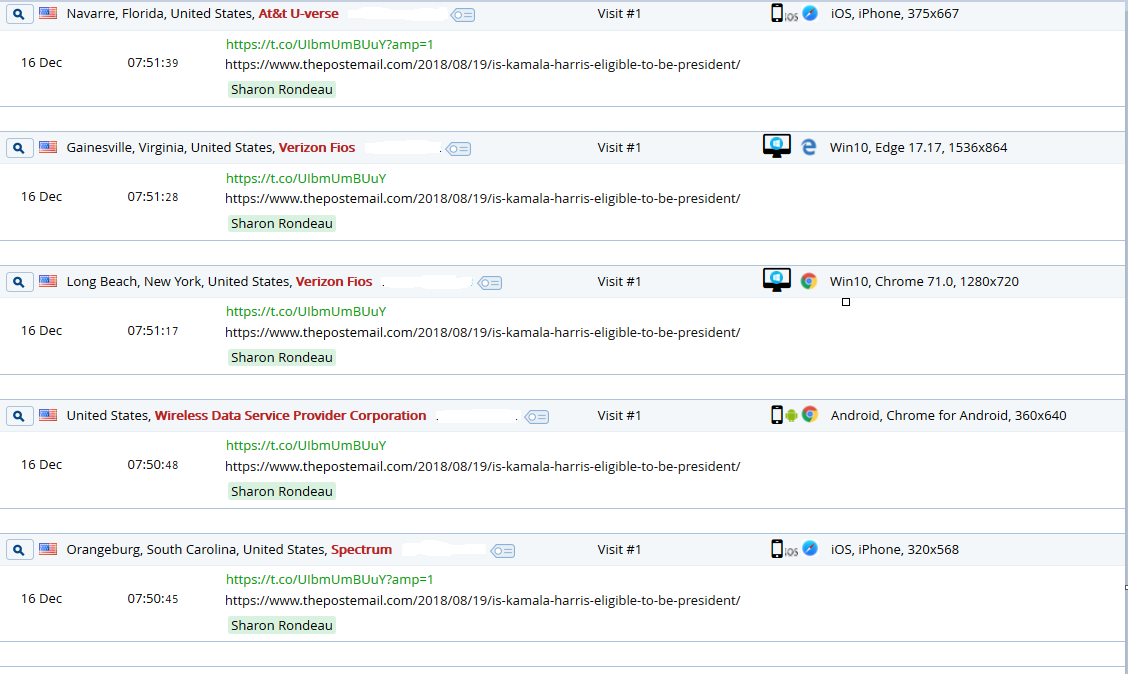Screen dimensions: 1128x674
Task: Click Wireless Data Service Provider Corporation ISP
Action: click(x=290, y=416)
